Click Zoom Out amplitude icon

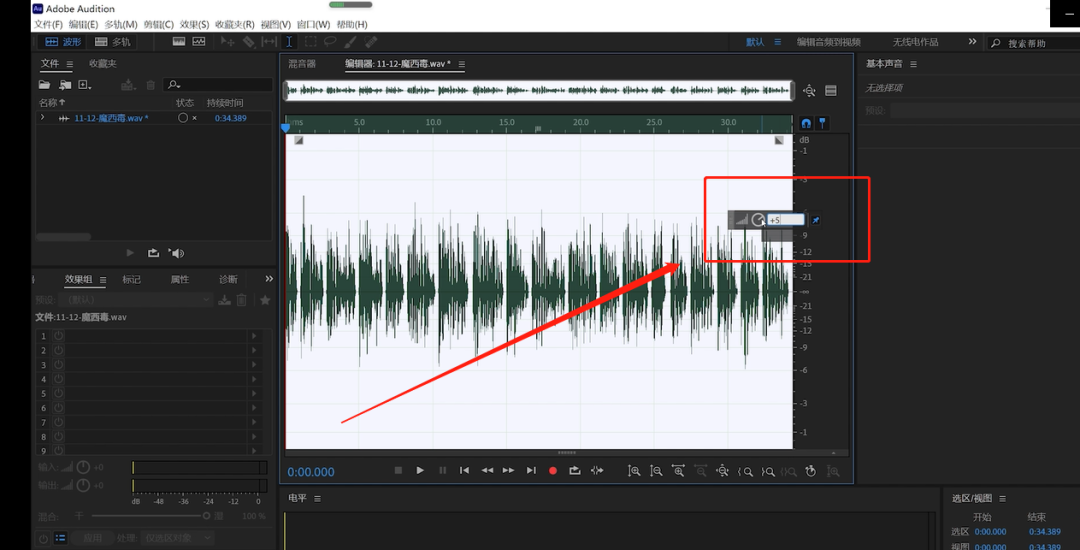(656, 471)
